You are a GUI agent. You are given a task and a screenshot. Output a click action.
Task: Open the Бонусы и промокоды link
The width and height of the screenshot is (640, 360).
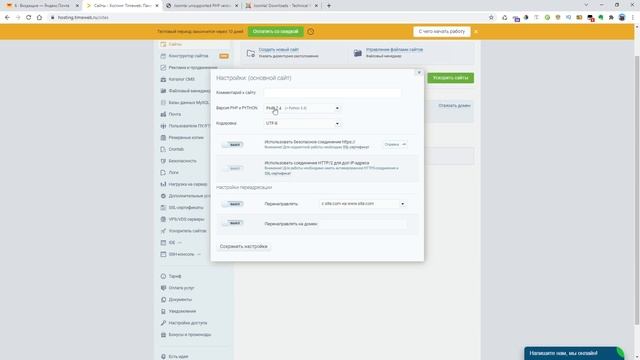coord(190,335)
